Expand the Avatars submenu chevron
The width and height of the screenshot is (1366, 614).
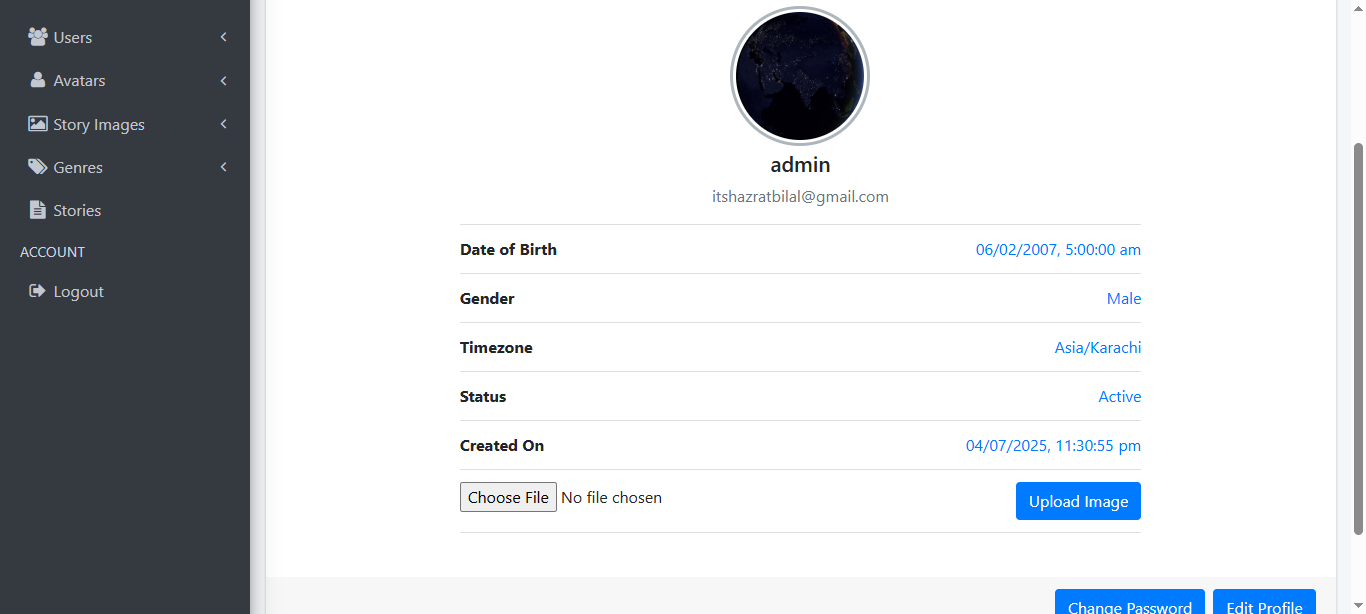(x=224, y=80)
